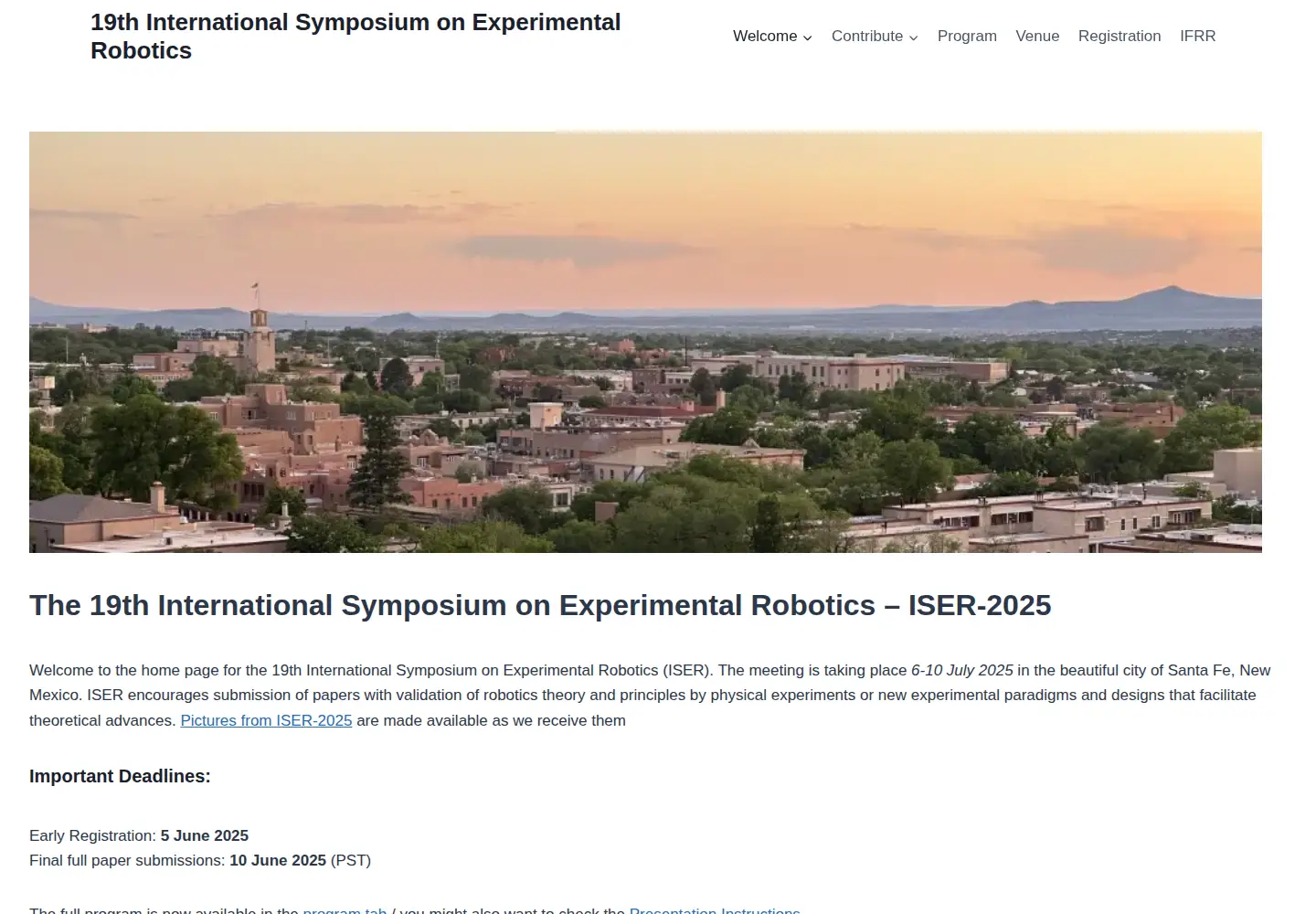
Task: Open the Presentation Instructions link
Action: (x=715, y=909)
